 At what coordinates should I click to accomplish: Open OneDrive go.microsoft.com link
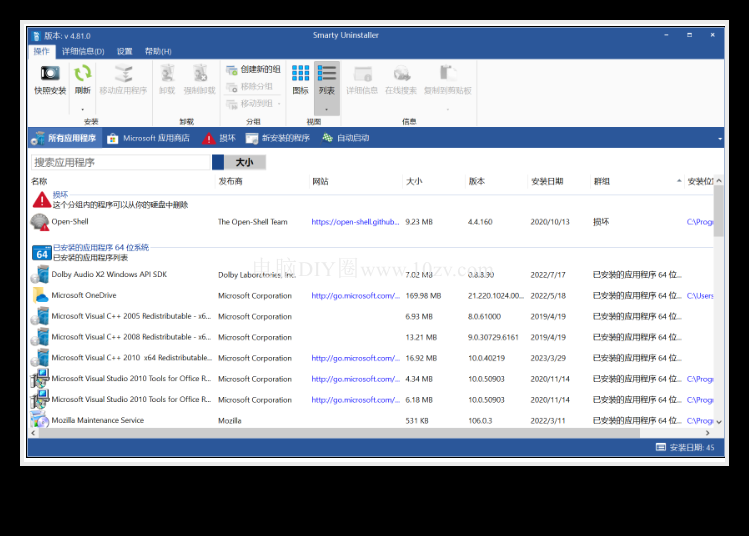(355, 296)
